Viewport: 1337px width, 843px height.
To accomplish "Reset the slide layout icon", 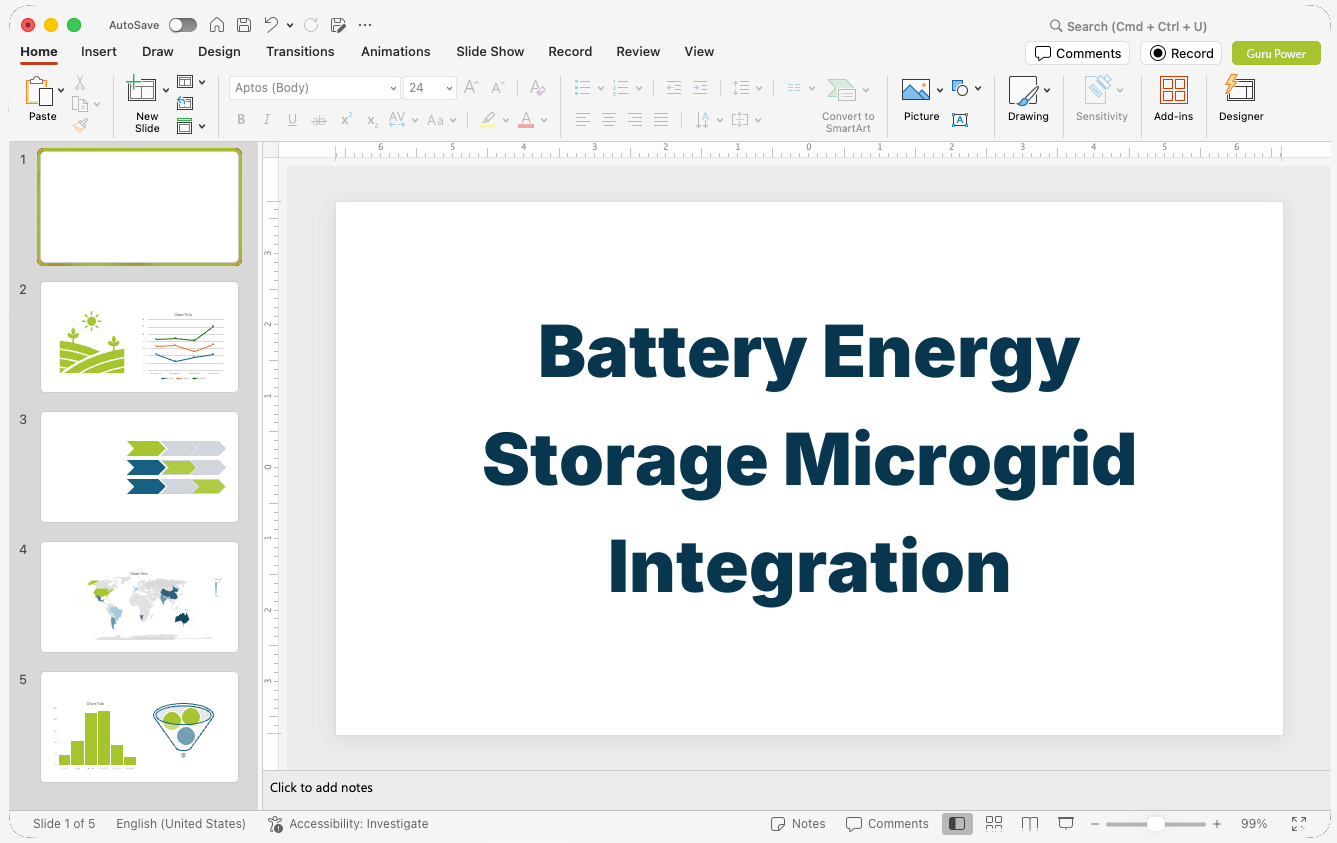I will point(185,103).
